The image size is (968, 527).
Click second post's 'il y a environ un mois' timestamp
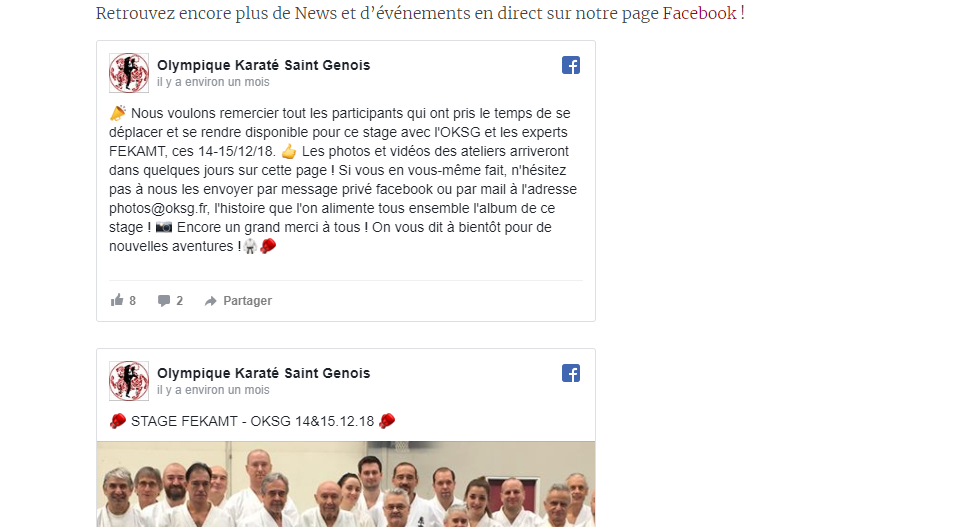point(213,390)
